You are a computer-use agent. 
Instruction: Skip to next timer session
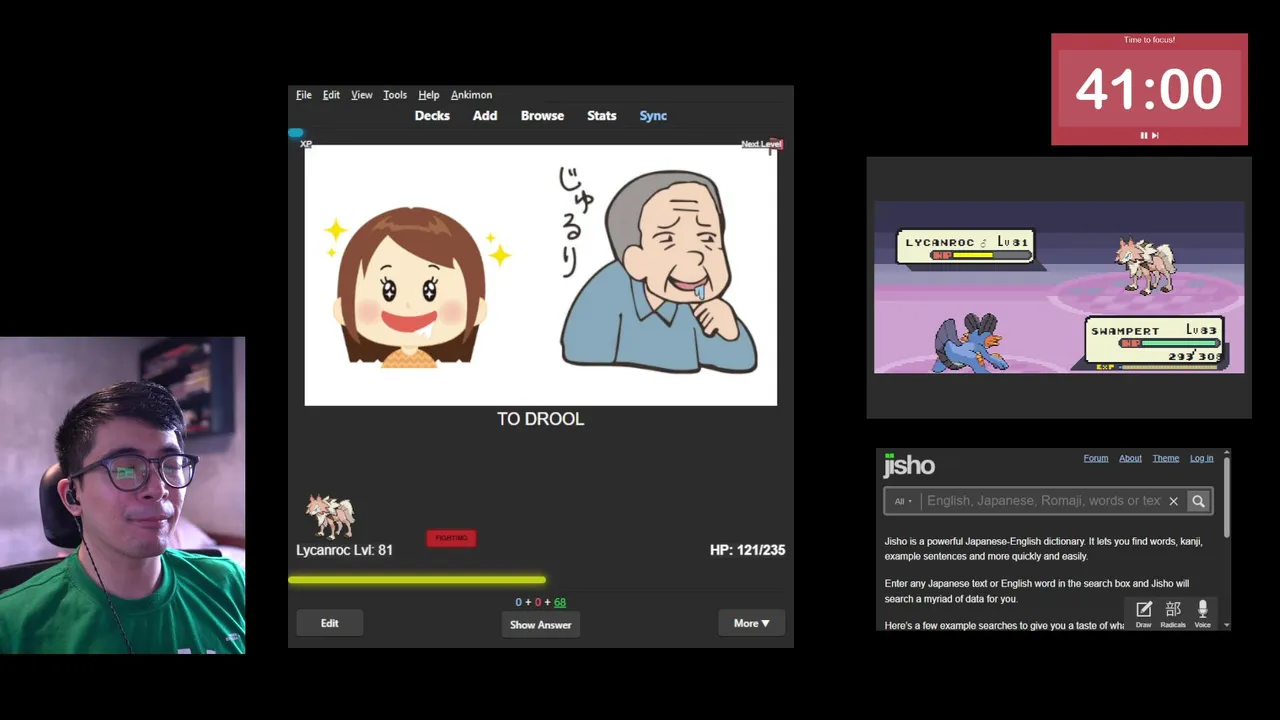click(x=1155, y=135)
